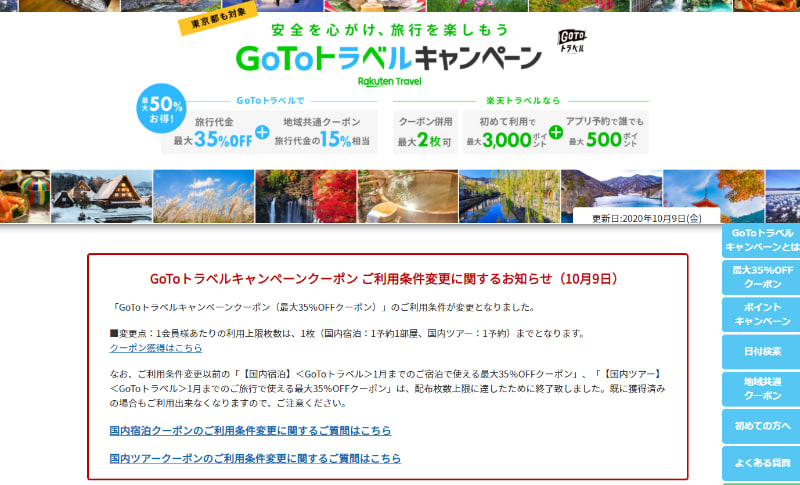
Task: Click the クーポン併用 最大2枚可 box
Action: coord(425,132)
